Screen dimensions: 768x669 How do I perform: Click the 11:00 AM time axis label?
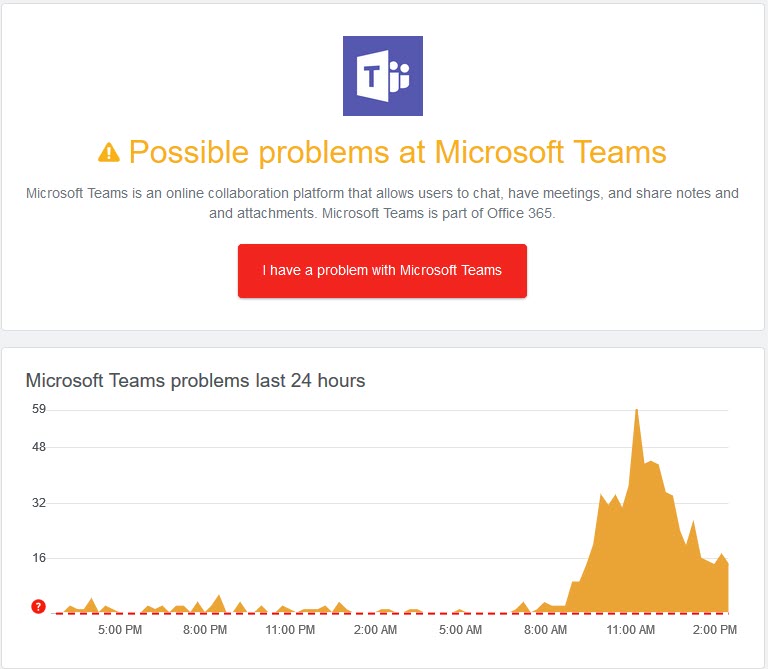click(631, 630)
